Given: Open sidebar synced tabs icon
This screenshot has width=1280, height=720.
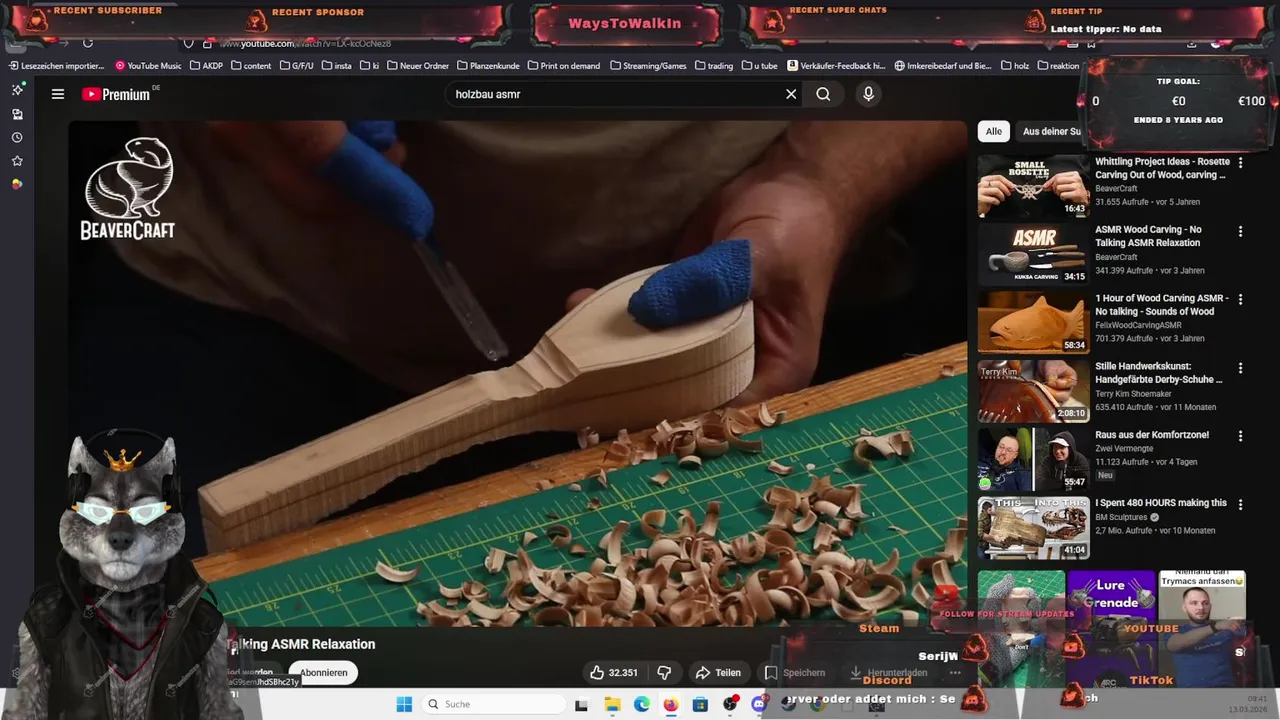Looking at the screenshot, I should coord(17,114).
